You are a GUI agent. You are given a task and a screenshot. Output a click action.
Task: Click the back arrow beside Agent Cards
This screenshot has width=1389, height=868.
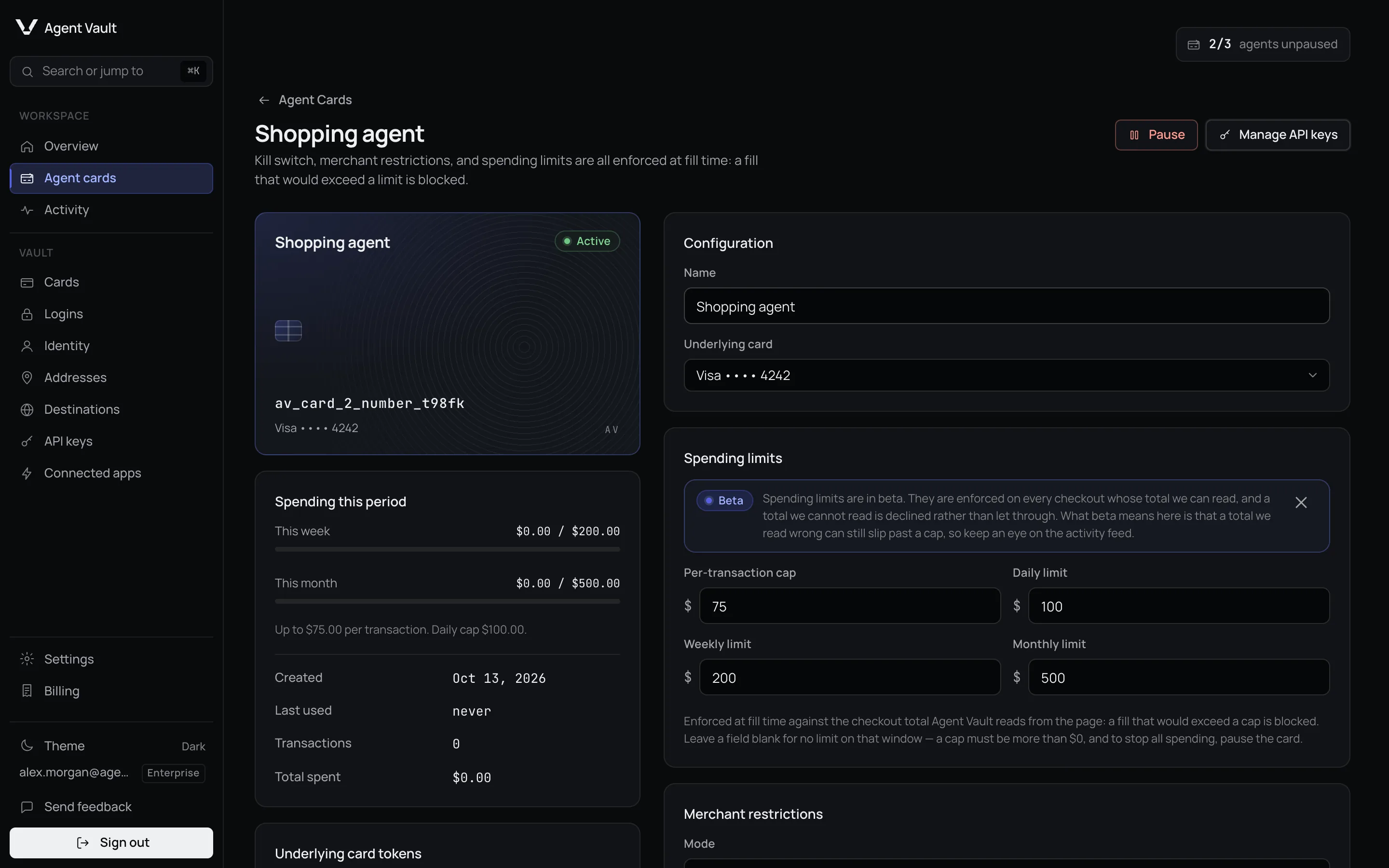pyautogui.click(x=264, y=100)
